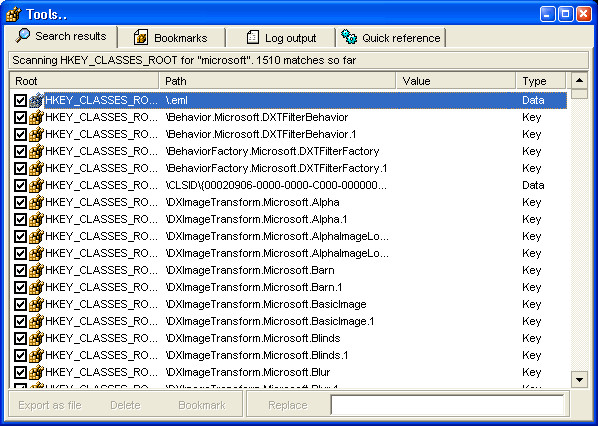
Task: Click the registry icon beside DXImageTransform.Microsoft.Blur
Action: point(36,372)
